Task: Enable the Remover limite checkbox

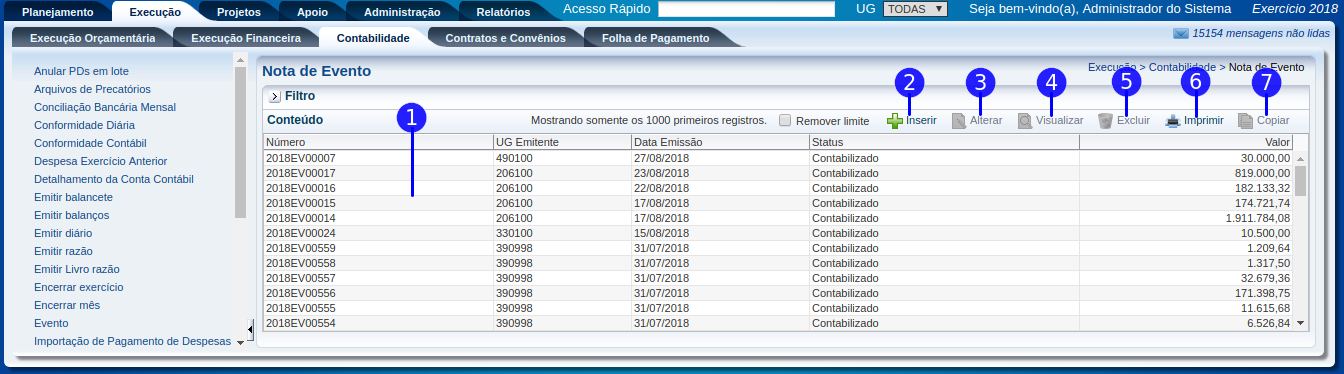Action: pos(785,120)
